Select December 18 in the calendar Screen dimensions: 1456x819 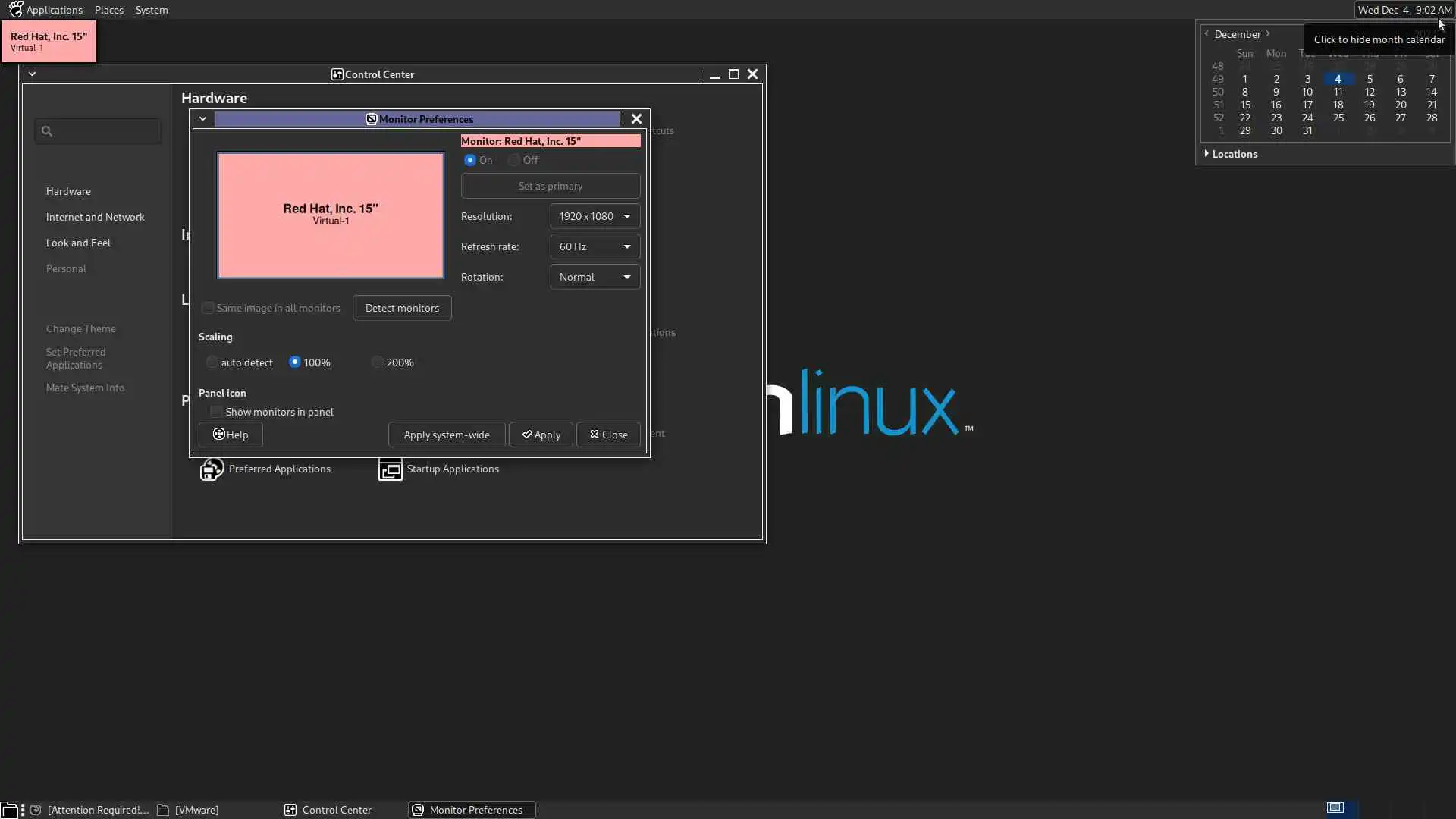coord(1338,105)
